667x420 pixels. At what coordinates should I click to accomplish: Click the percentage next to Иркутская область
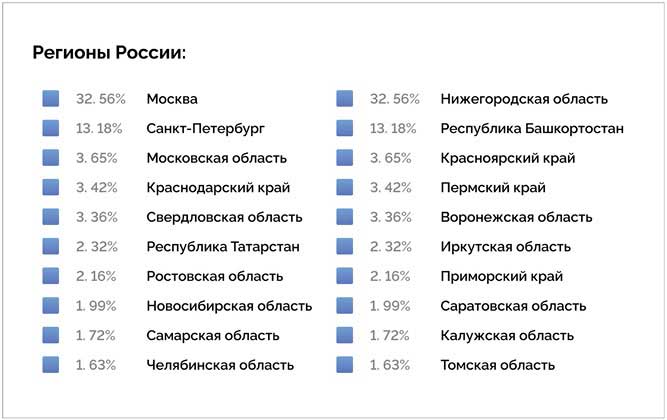(x=390, y=247)
